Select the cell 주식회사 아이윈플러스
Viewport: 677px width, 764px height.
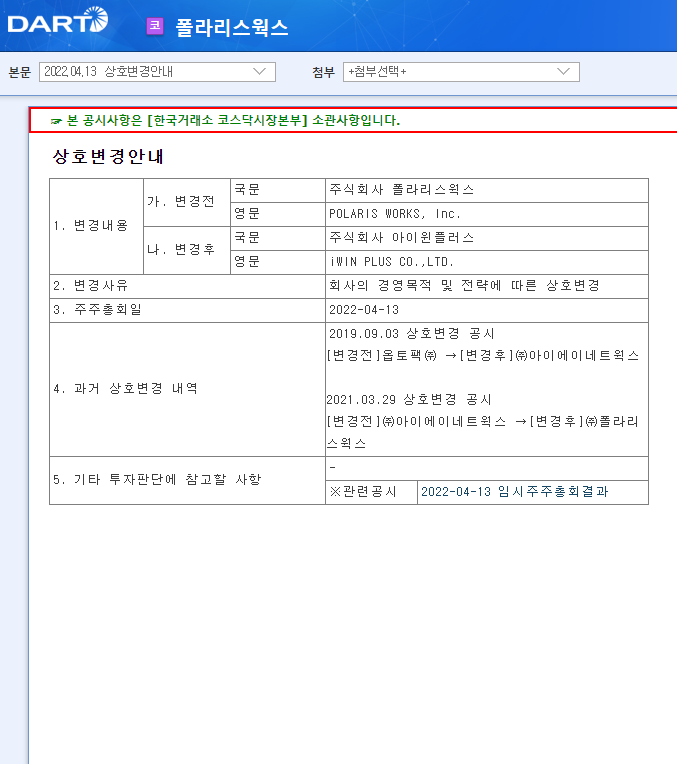click(486, 238)
